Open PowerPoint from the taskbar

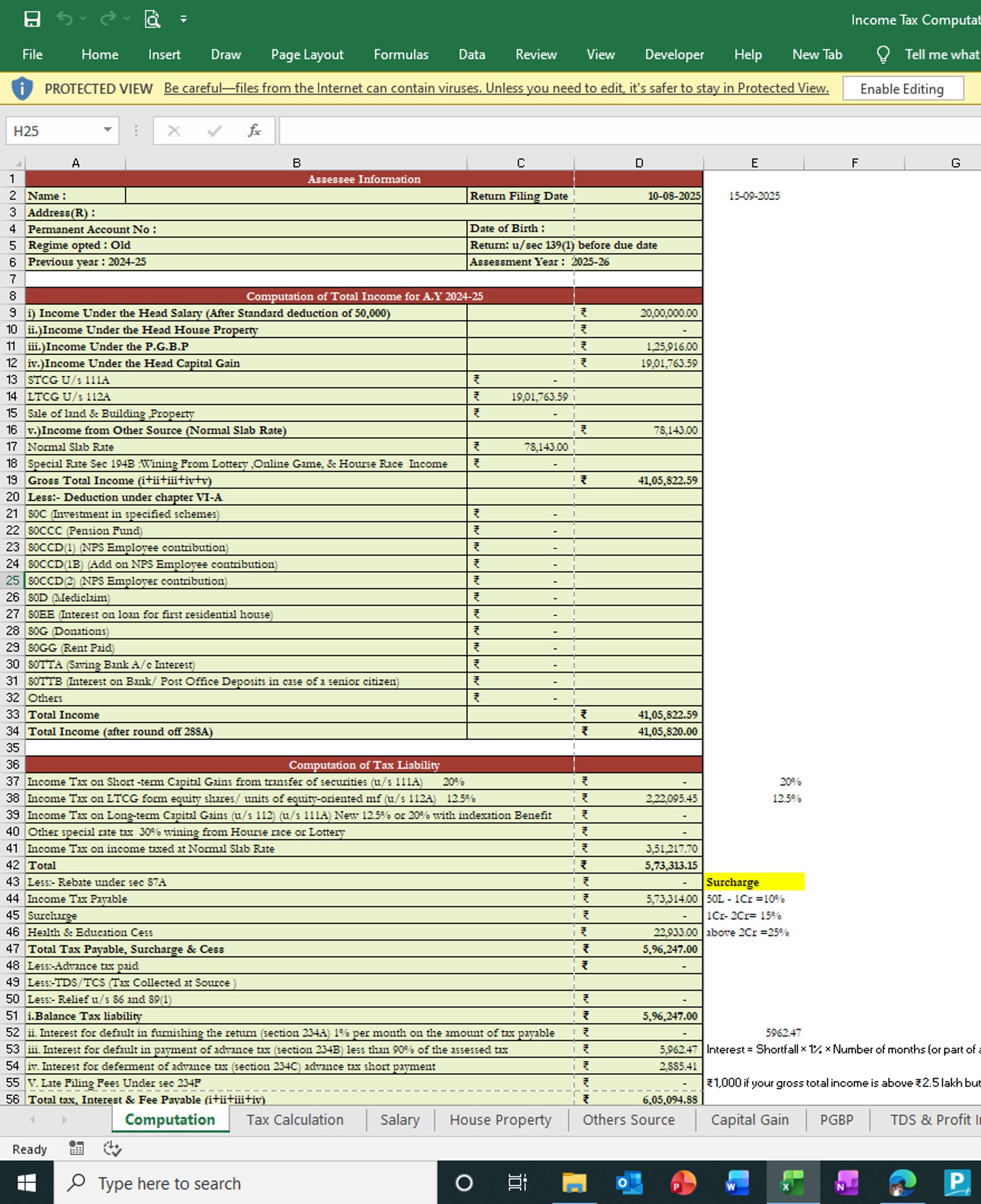point(683,1183)
